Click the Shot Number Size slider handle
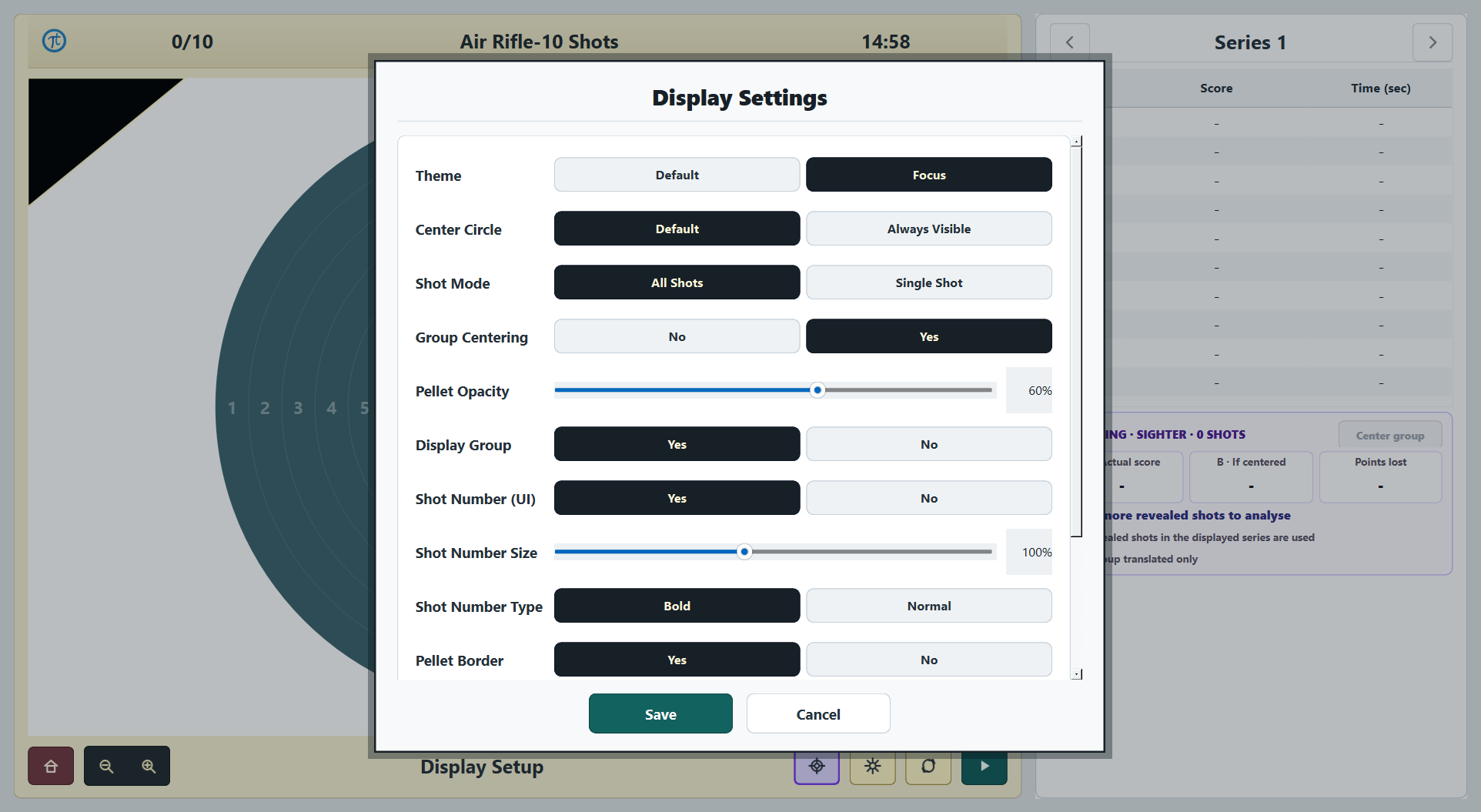This screenshot has width=1481, height=812. pos(744,552)
